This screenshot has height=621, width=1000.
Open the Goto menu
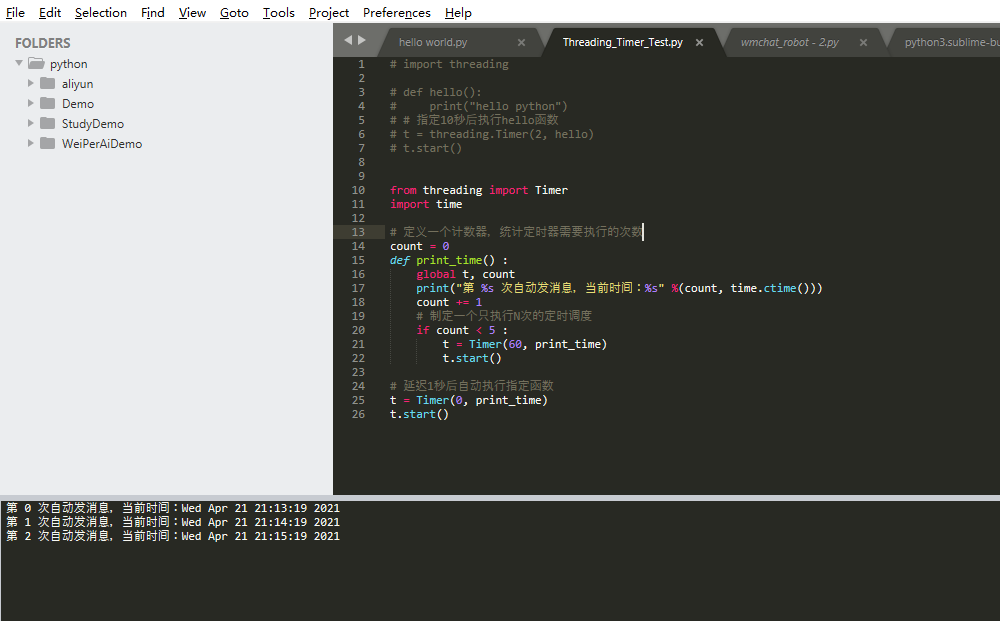point(234,13)
